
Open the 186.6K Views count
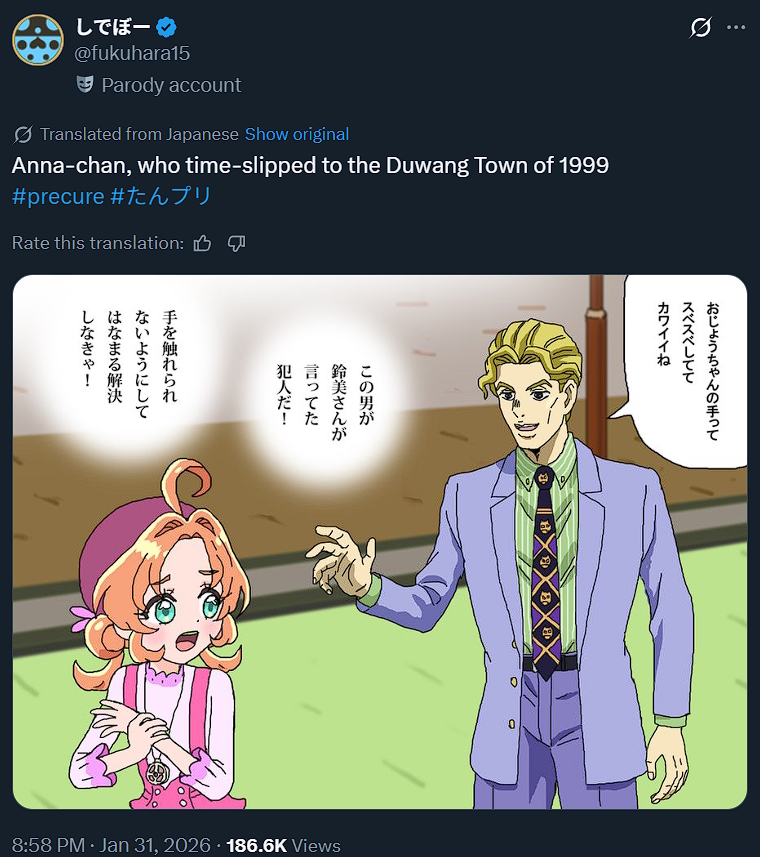pyautogui.click(x=283, y=845)
